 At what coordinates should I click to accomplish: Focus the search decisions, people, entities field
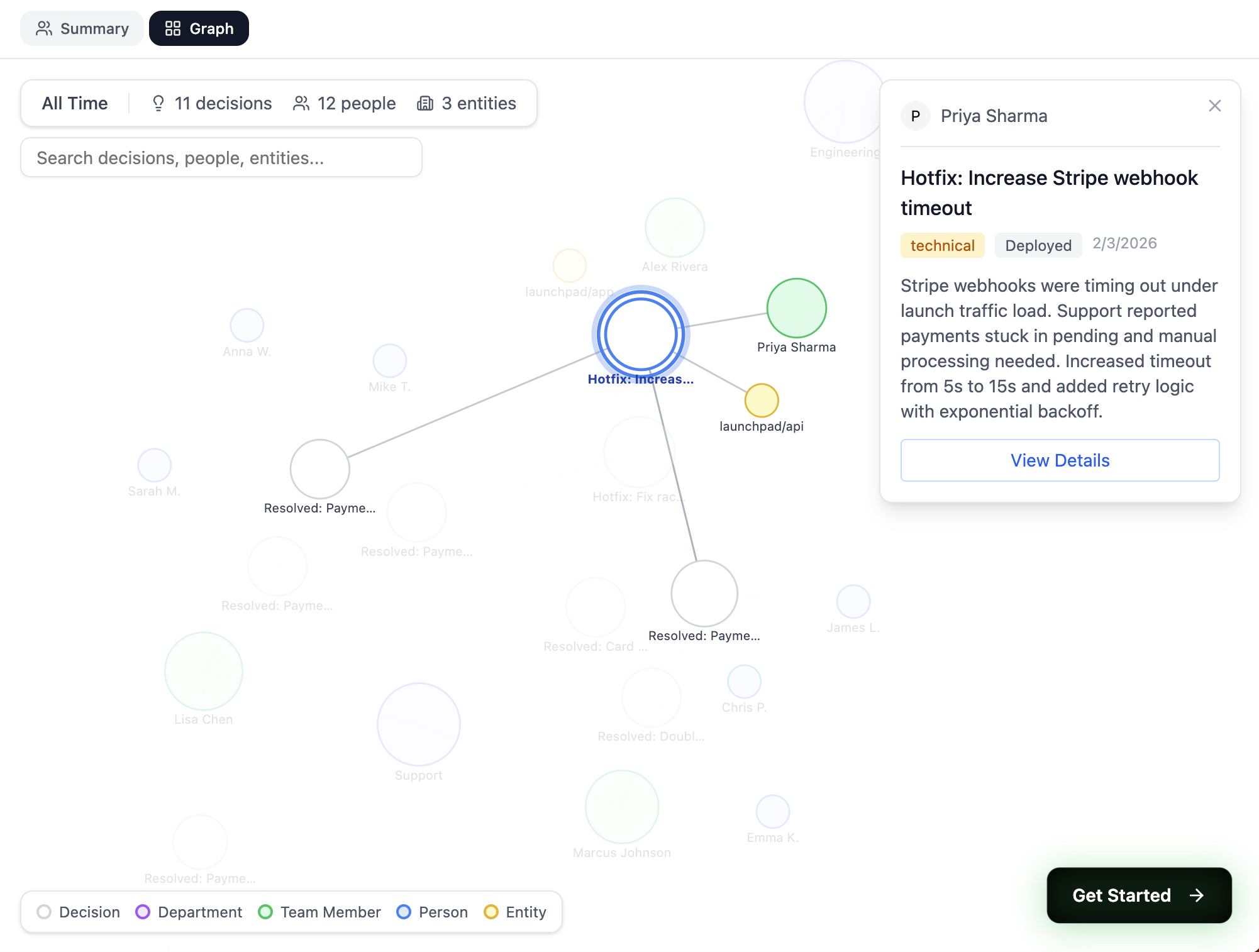pyautogui.click(x=221, y=158)
